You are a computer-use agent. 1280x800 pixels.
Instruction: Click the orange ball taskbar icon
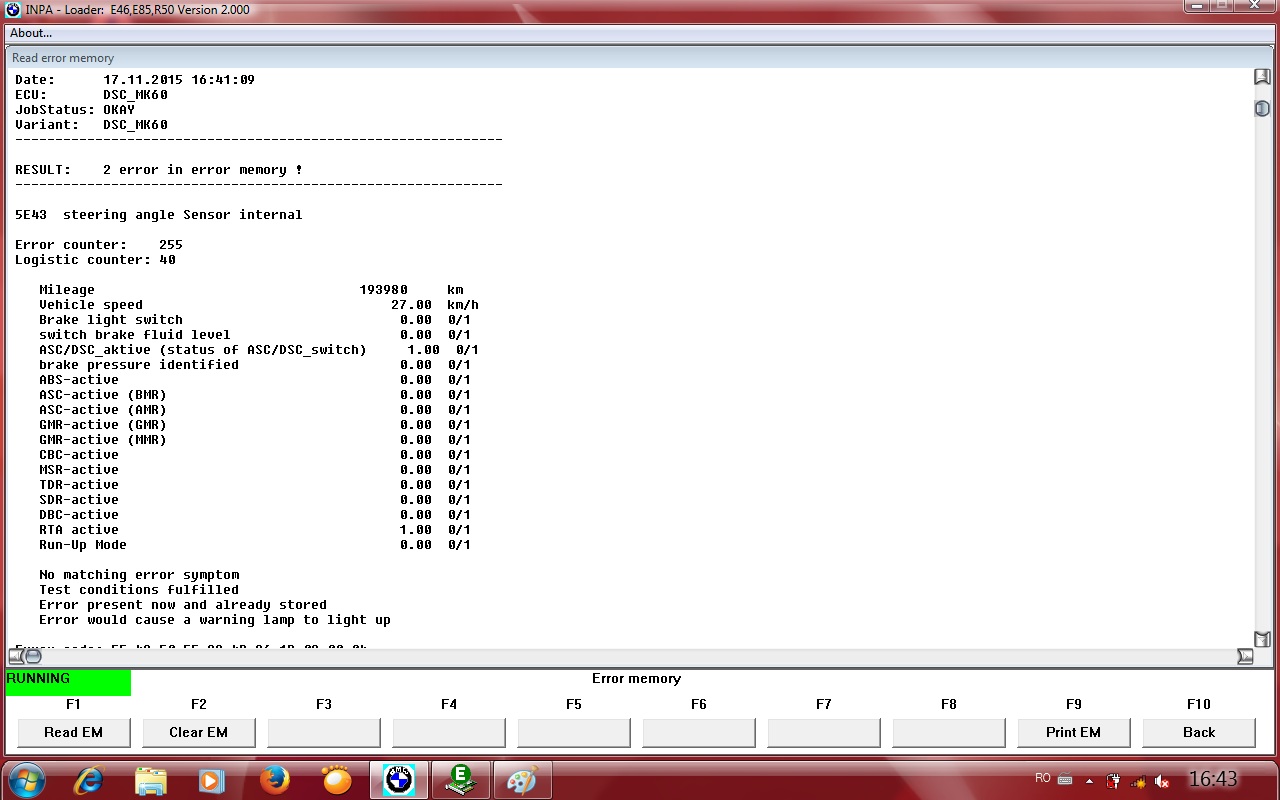[x=337, y=779]
